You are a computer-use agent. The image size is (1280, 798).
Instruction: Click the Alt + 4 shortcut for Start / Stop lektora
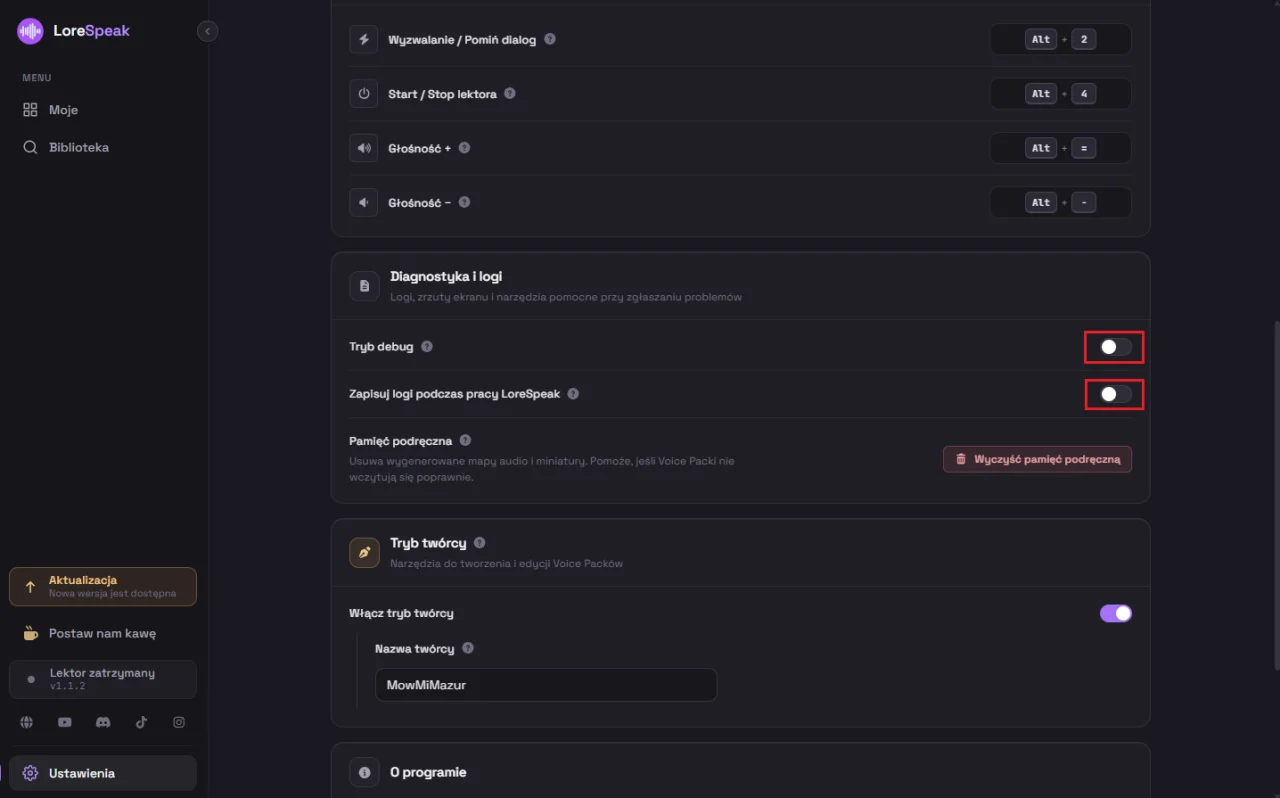1060,94
